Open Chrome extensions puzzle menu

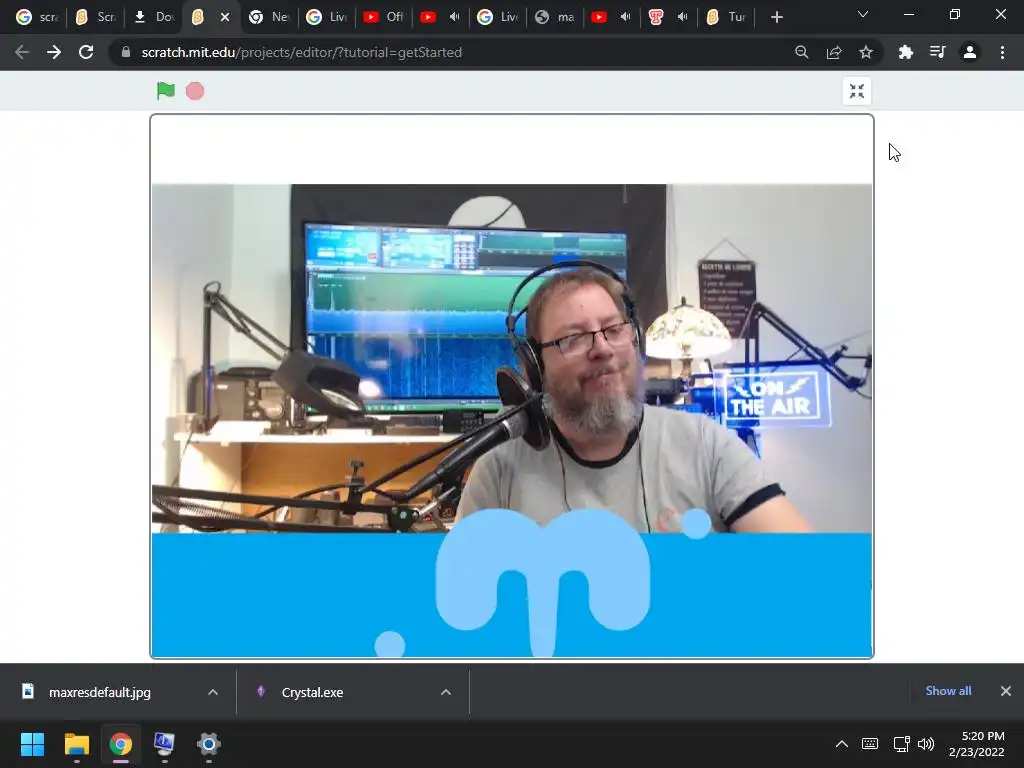906,52
